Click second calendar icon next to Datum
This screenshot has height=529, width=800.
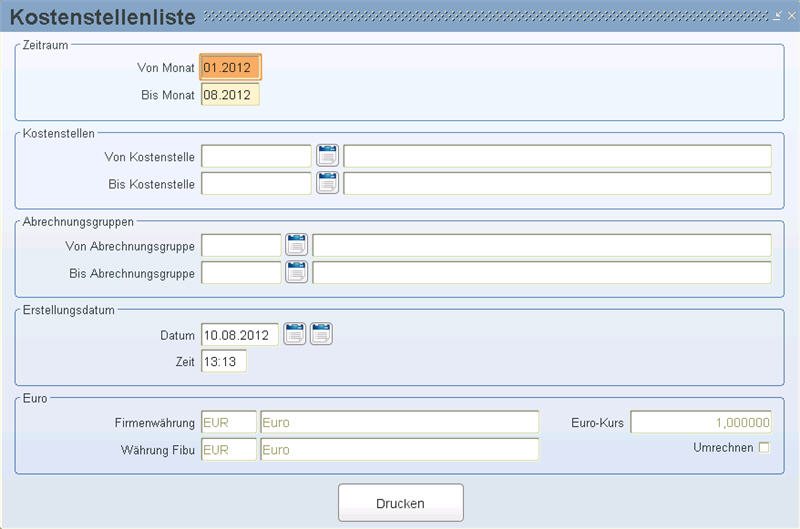click(321, 334)
